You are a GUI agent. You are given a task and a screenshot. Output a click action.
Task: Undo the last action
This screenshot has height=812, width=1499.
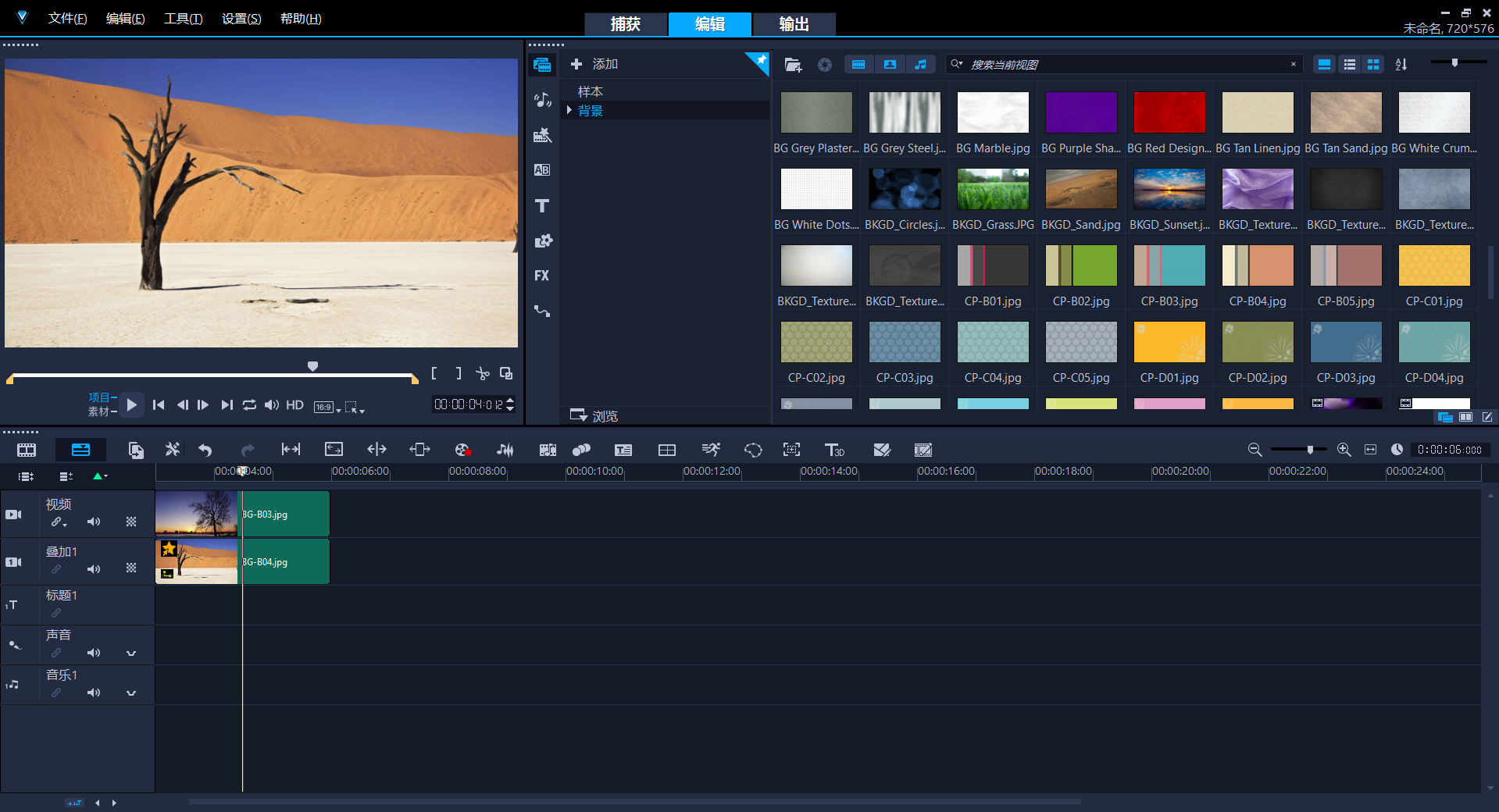[x=205, y=450]
